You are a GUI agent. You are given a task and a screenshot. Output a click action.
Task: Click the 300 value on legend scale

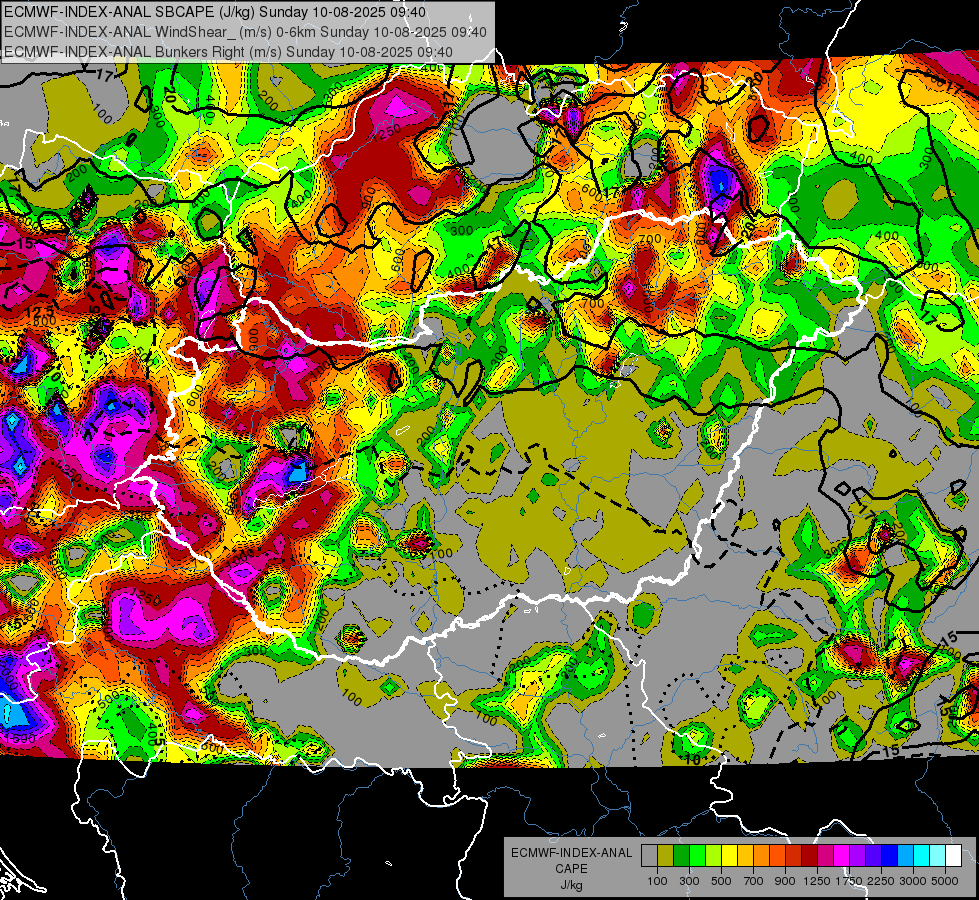click(689, 881)
